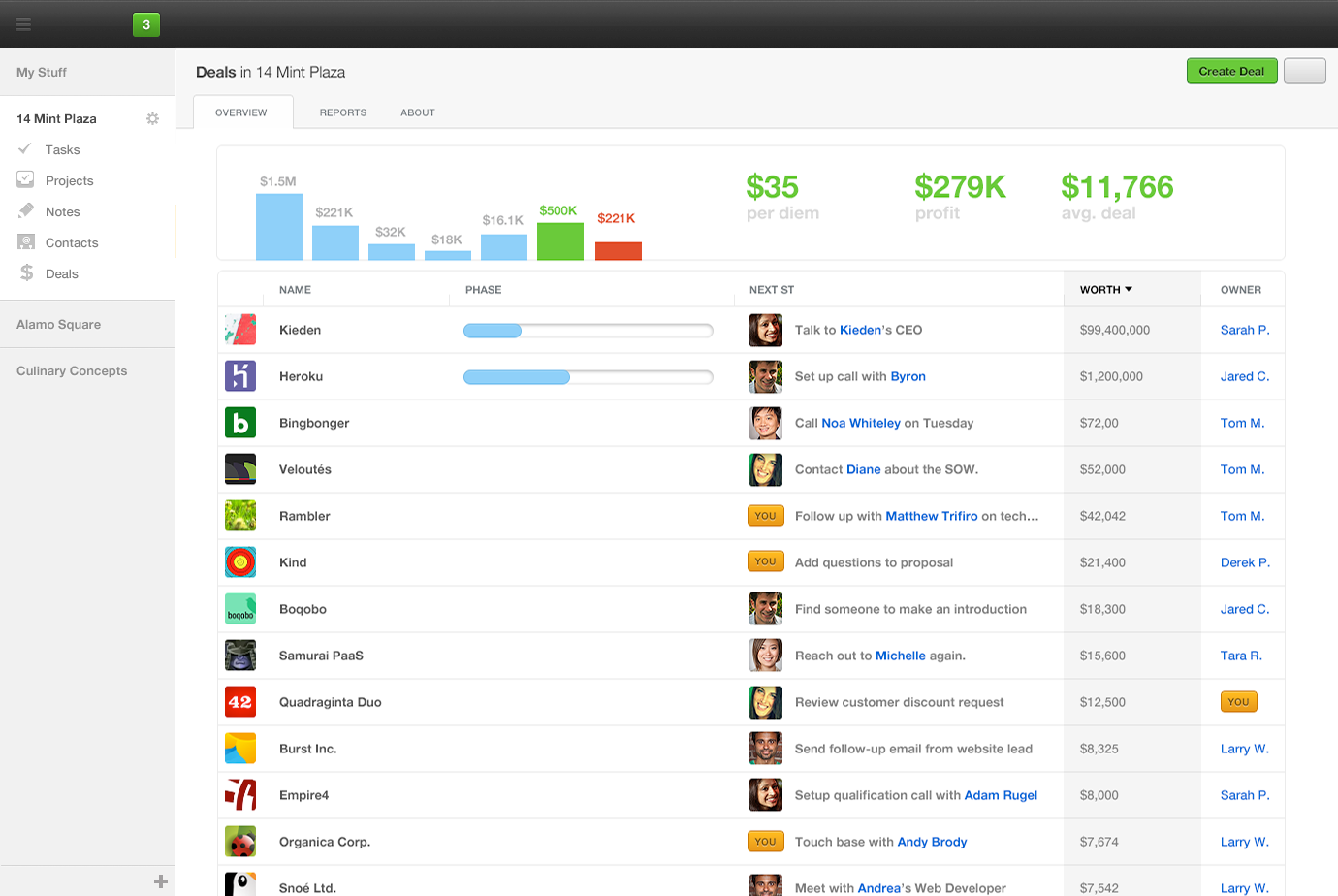Screen dimensions: 1338x896
Task: Click the Phase column header
Action: pyautogui.click(x=484, y=290)
